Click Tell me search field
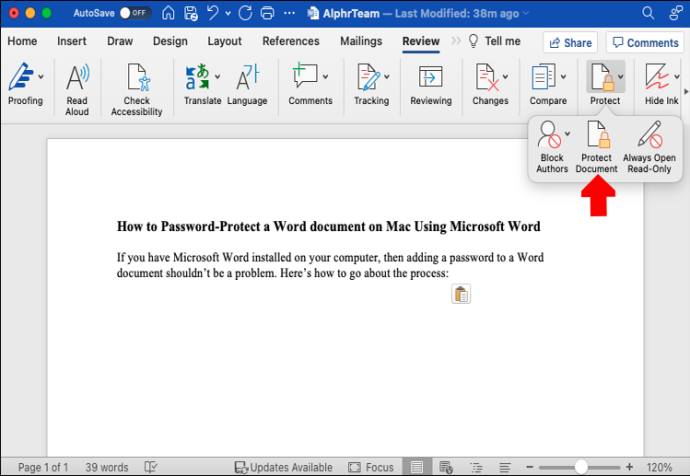 click(495, 41)
